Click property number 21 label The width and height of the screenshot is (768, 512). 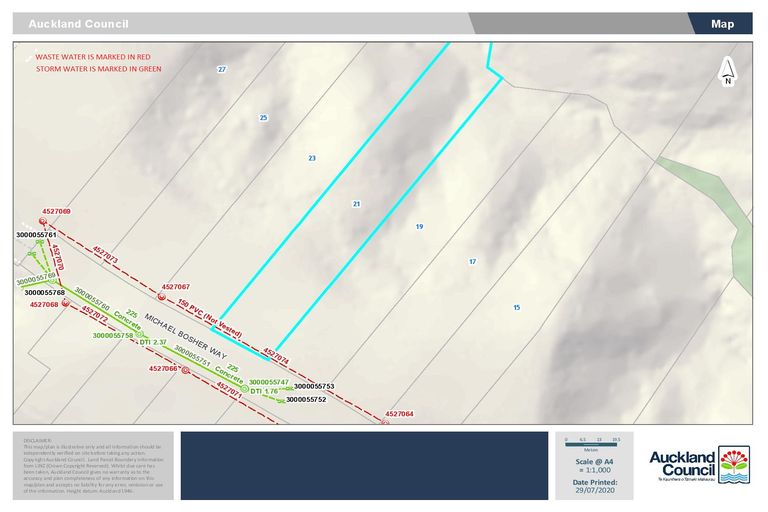[356, 204]
